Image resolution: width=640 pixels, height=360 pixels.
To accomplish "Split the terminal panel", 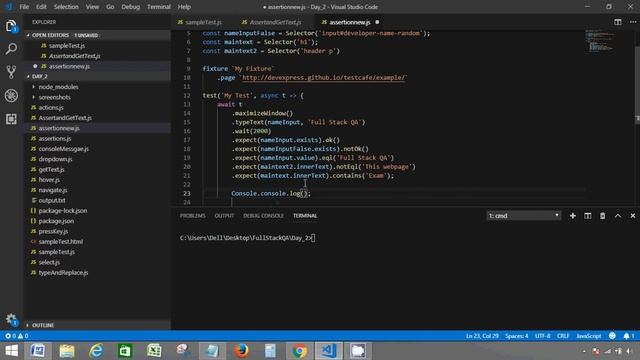I will [587, 216].
